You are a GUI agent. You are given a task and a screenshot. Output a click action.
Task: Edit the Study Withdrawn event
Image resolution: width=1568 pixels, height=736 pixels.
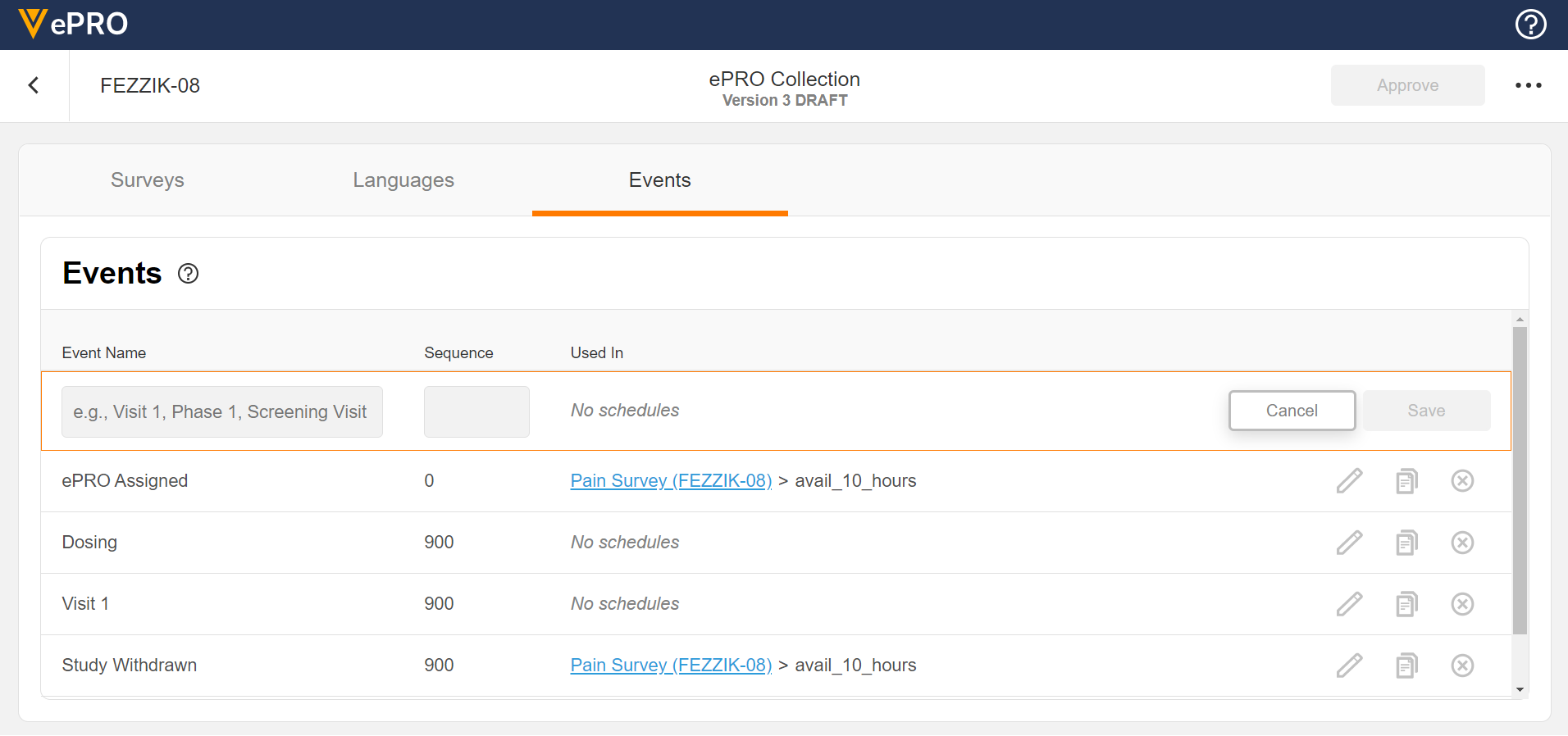[1349, 666]
